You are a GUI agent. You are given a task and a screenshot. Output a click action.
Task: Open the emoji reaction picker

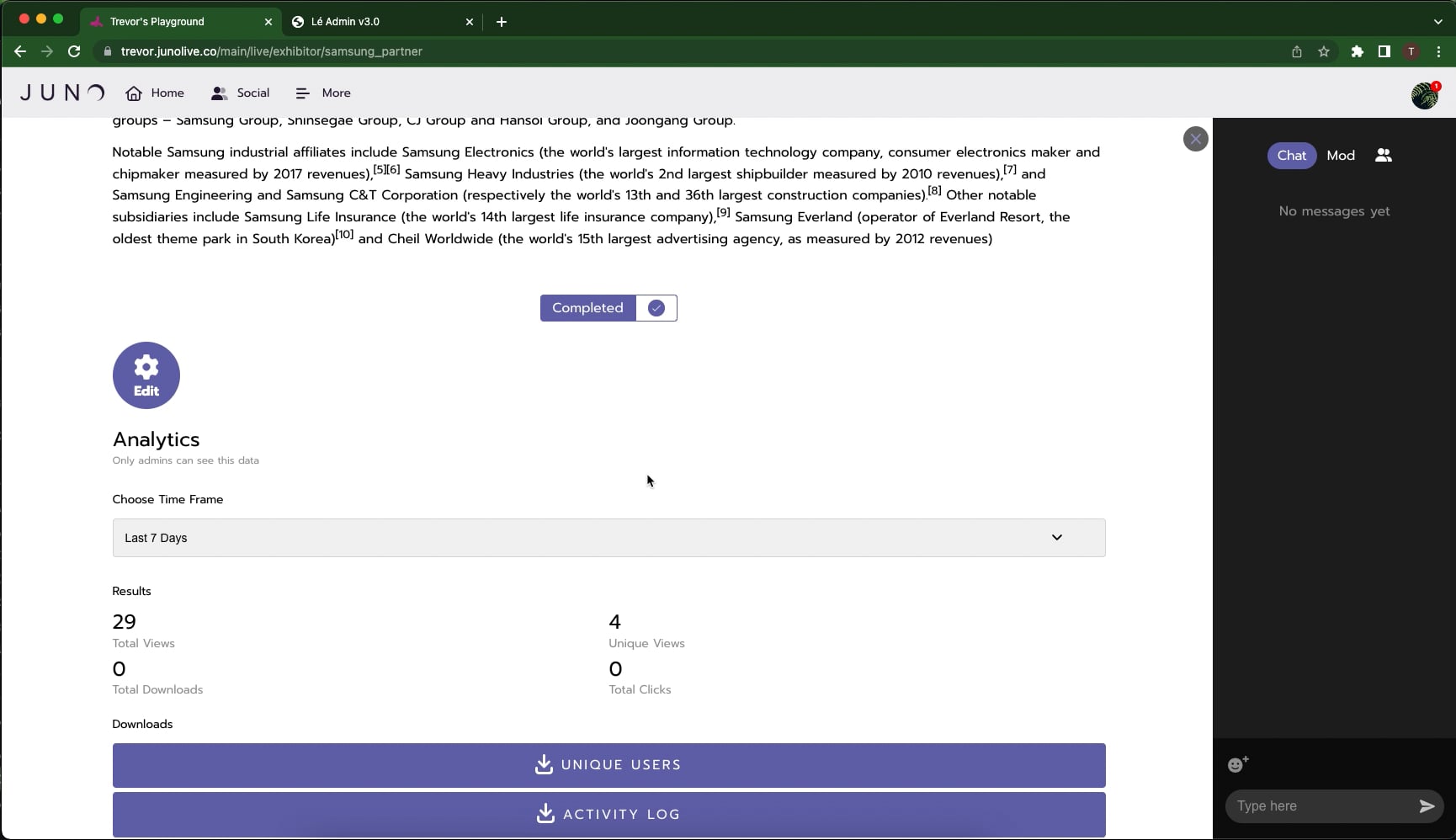coord(1237,764)
